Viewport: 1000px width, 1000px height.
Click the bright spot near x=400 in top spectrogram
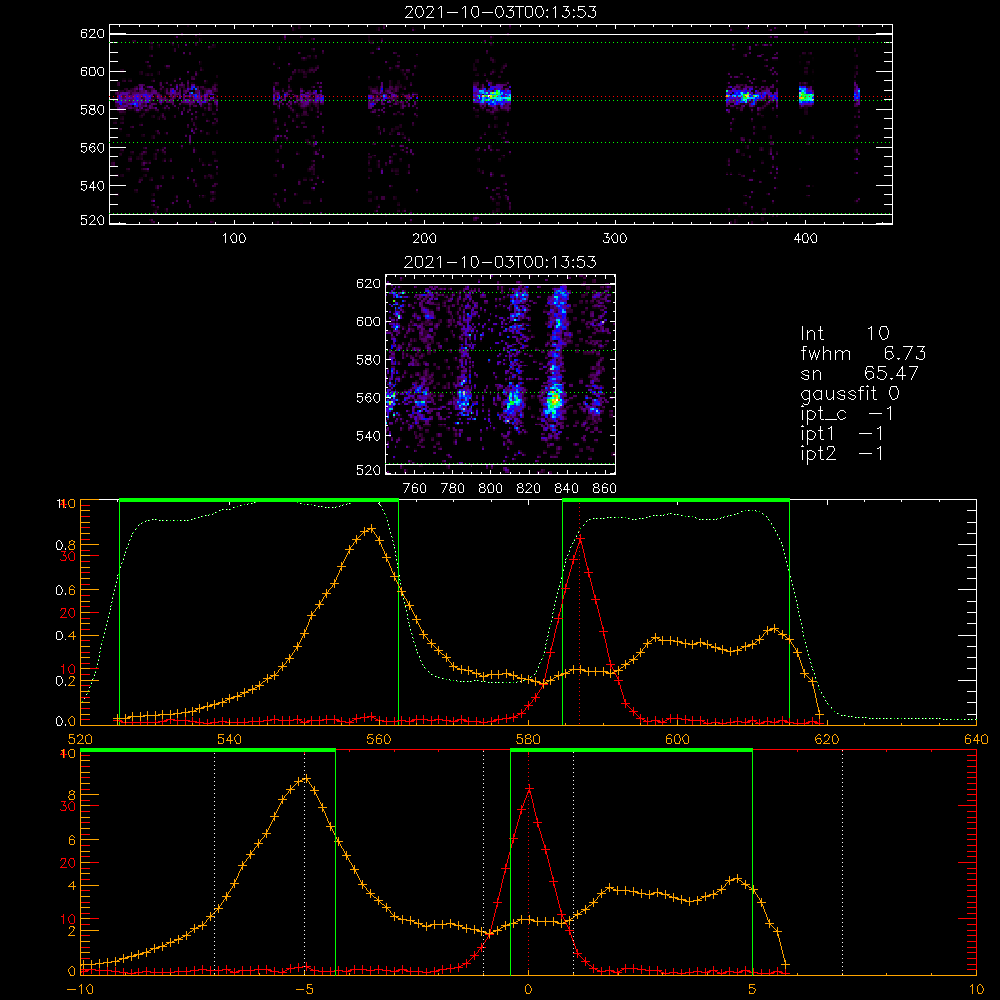pos(806,96)
